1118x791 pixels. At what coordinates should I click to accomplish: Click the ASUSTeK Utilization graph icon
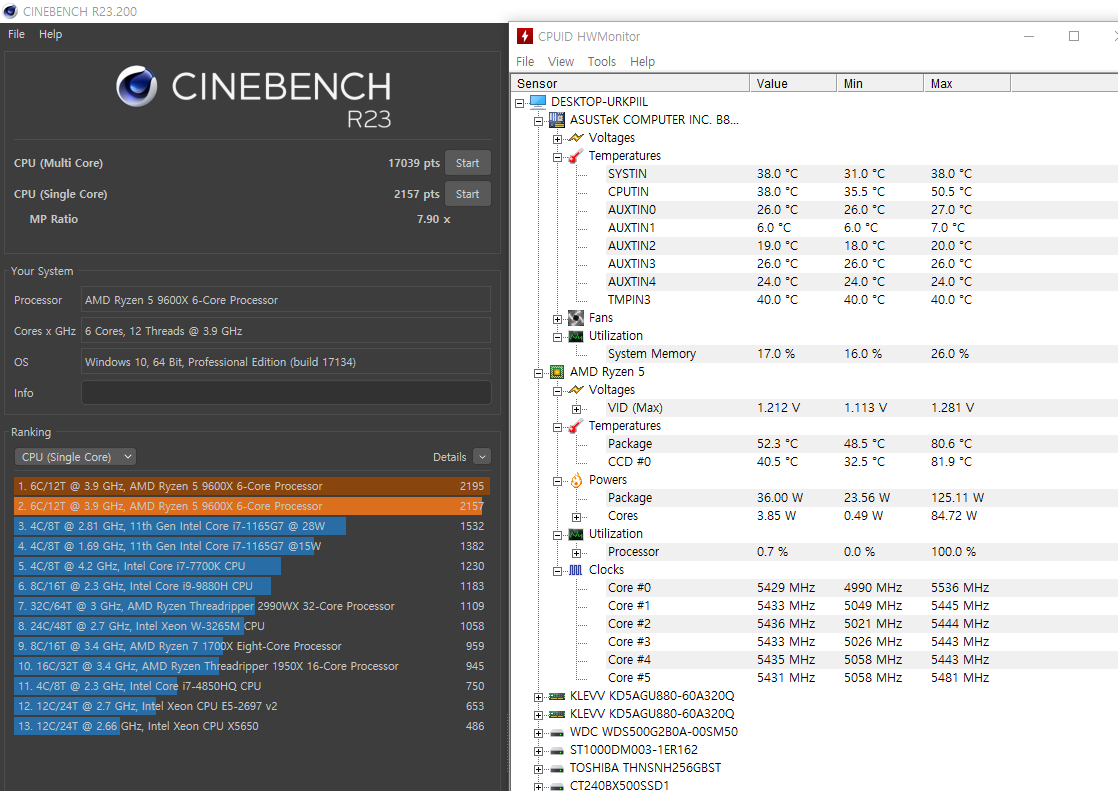click(575, 336)
